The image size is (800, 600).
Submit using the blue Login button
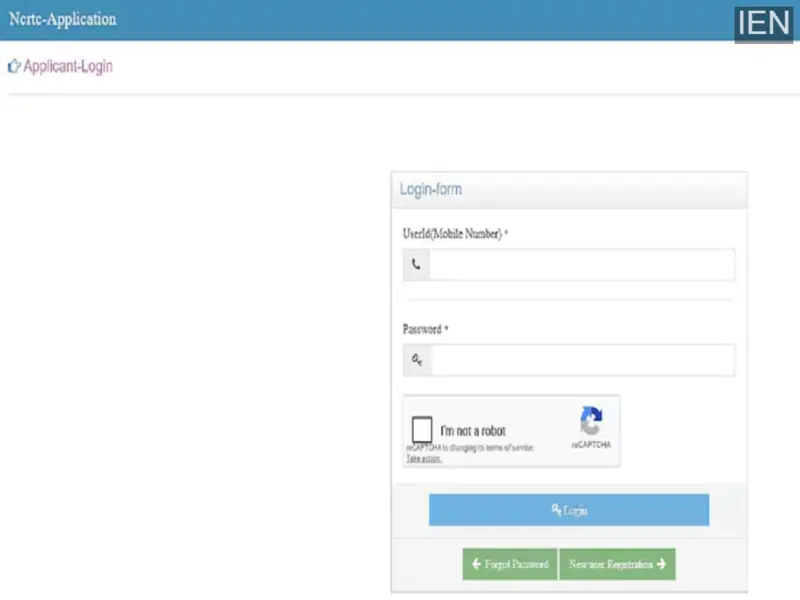569,510
